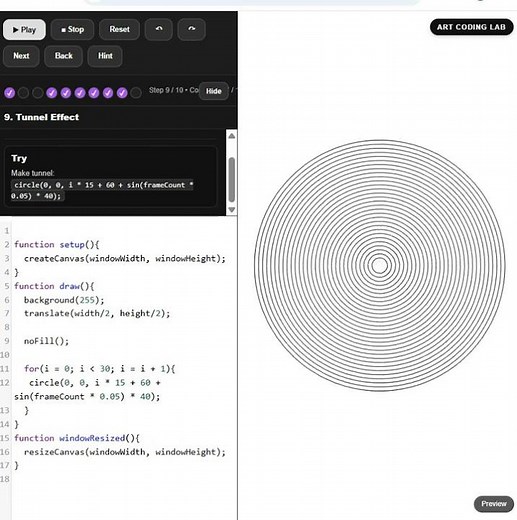Click the circle code snippet in Try box
The height and width of the screenshot is (520, 517).
tap(102, 190)
